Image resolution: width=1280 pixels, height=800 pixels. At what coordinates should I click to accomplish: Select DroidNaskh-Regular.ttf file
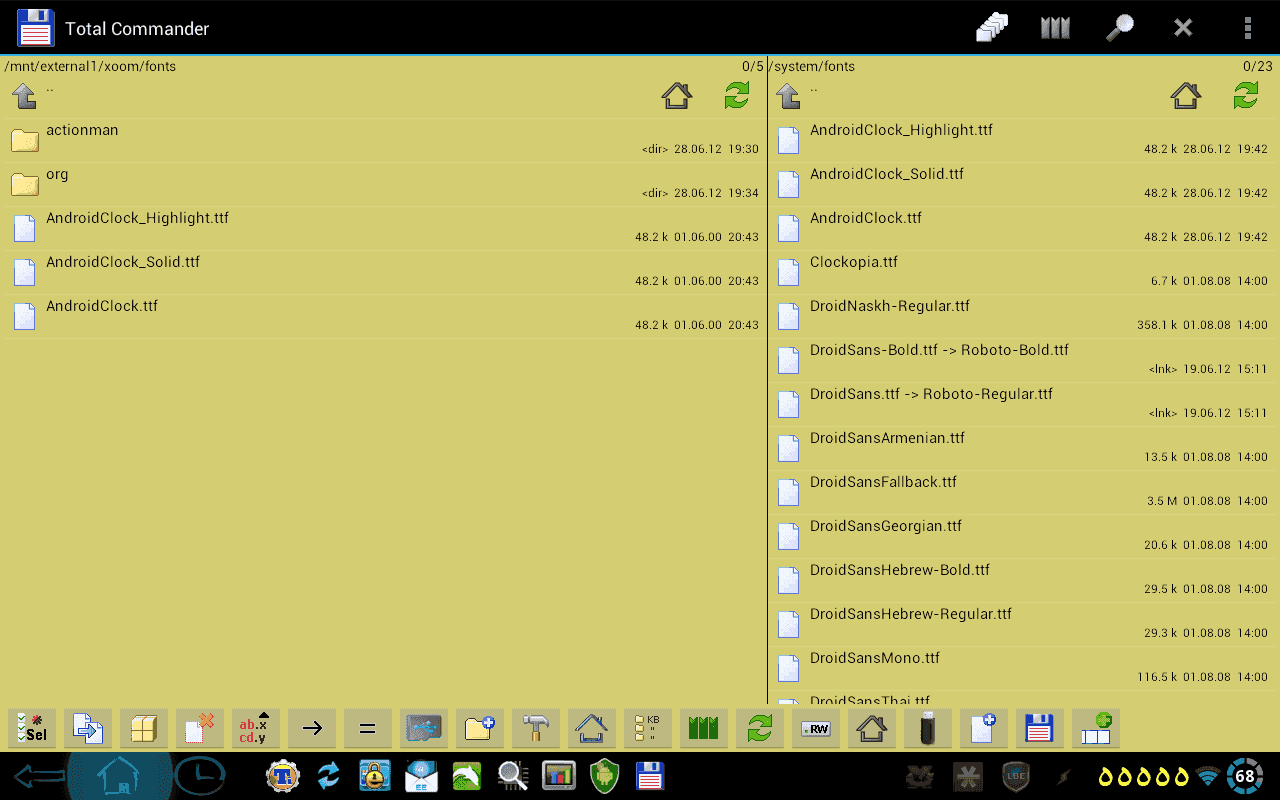(1024, 316)
